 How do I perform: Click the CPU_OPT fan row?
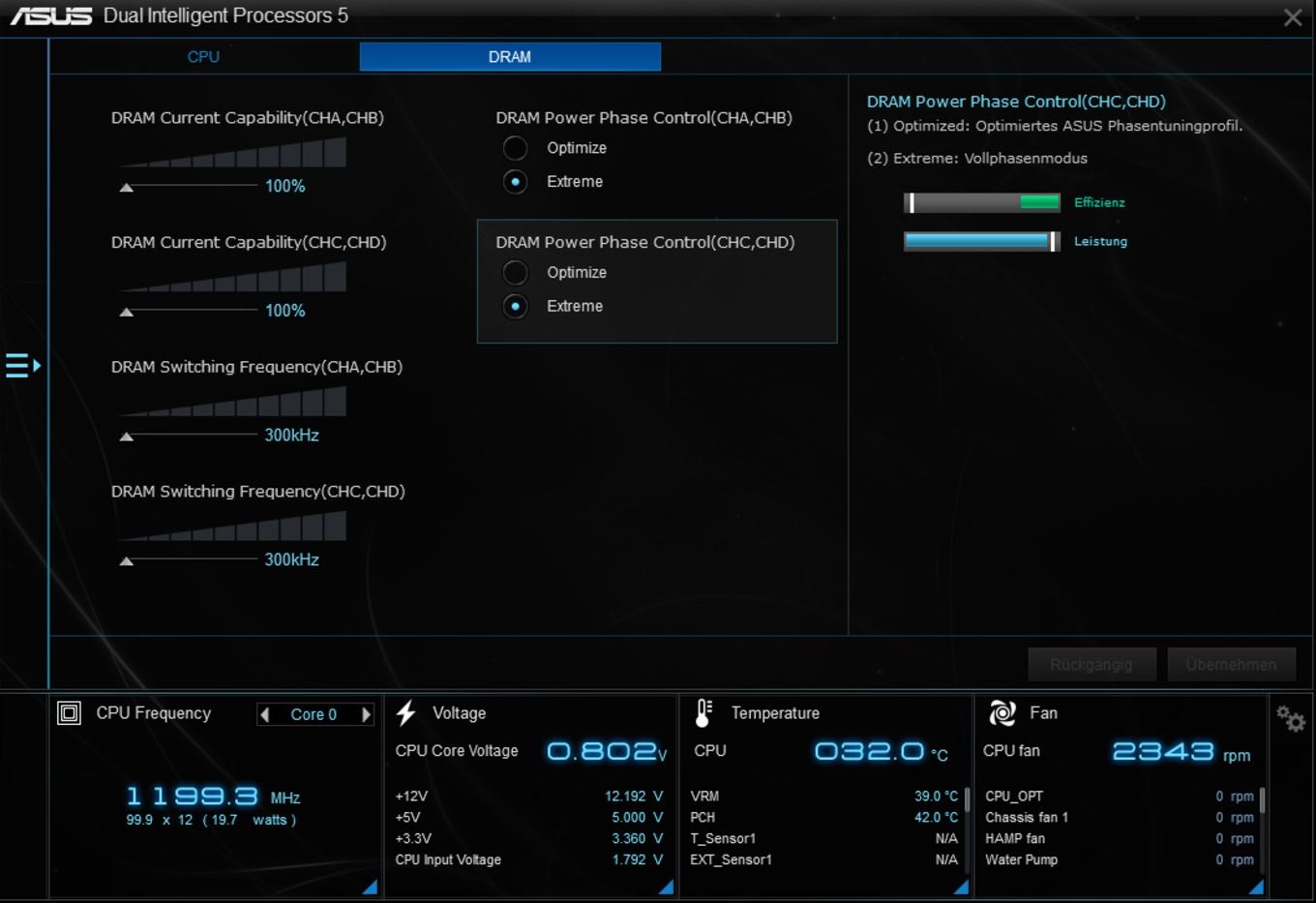(x=1120, y=797)
